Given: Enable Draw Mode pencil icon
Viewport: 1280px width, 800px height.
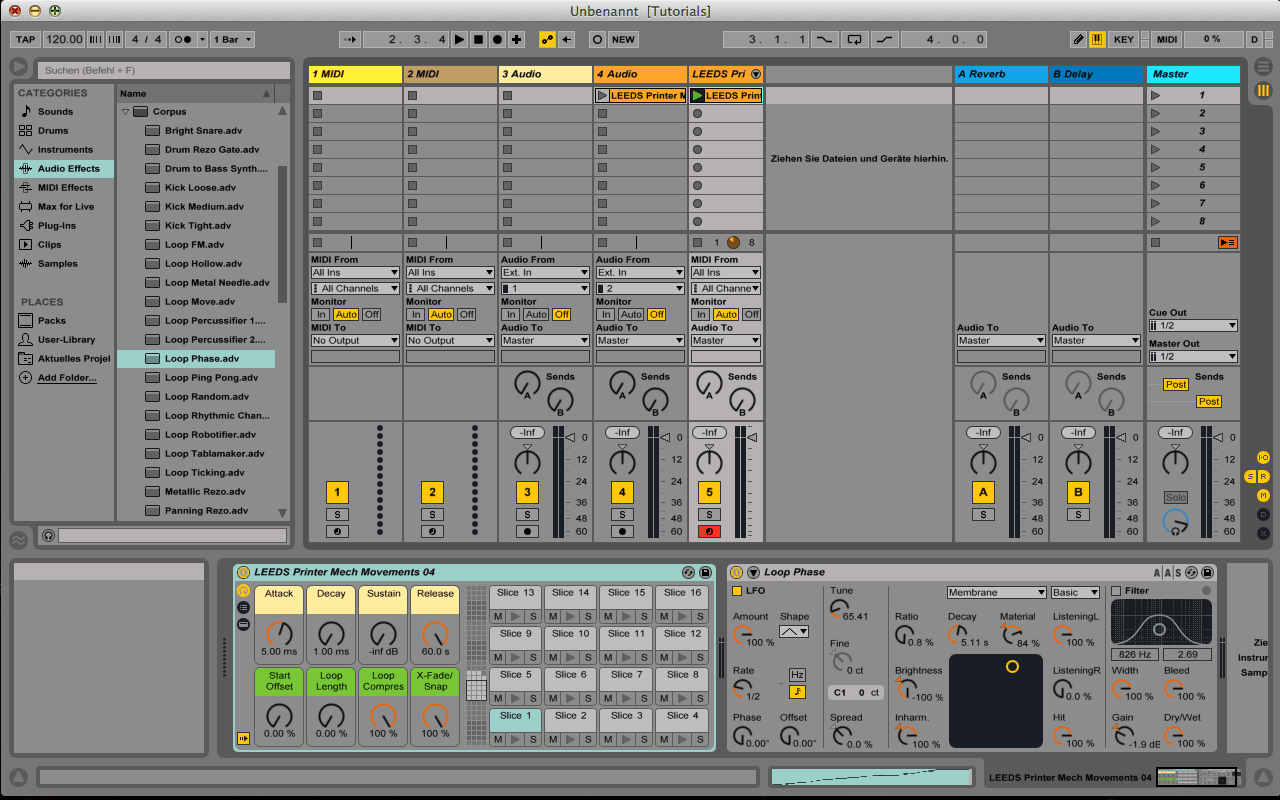Looking at the screenshot, I should (x=1078, y=40).
